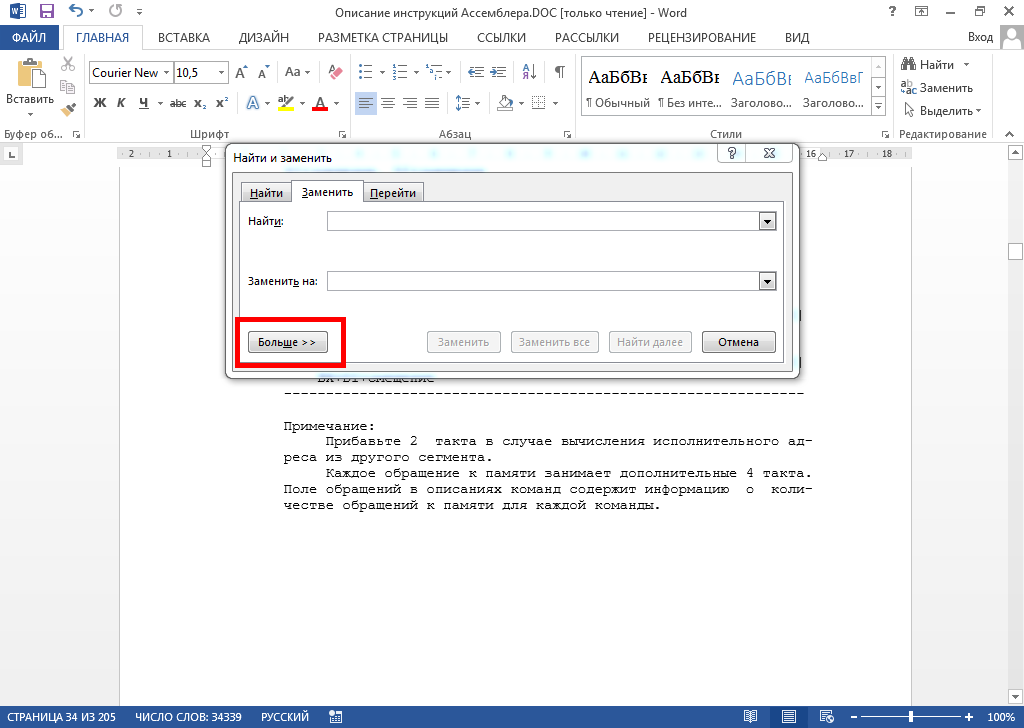Expand the 'Найти' search history dropdown
The height and width of the screenshot is (728, 1024).
(767, 222)
